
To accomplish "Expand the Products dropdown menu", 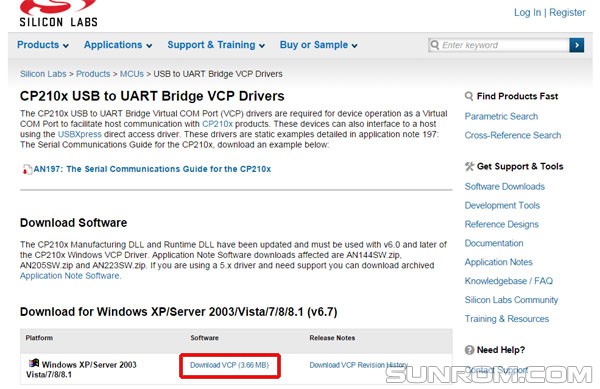I will pyautogui.click(x=43, y=45).
